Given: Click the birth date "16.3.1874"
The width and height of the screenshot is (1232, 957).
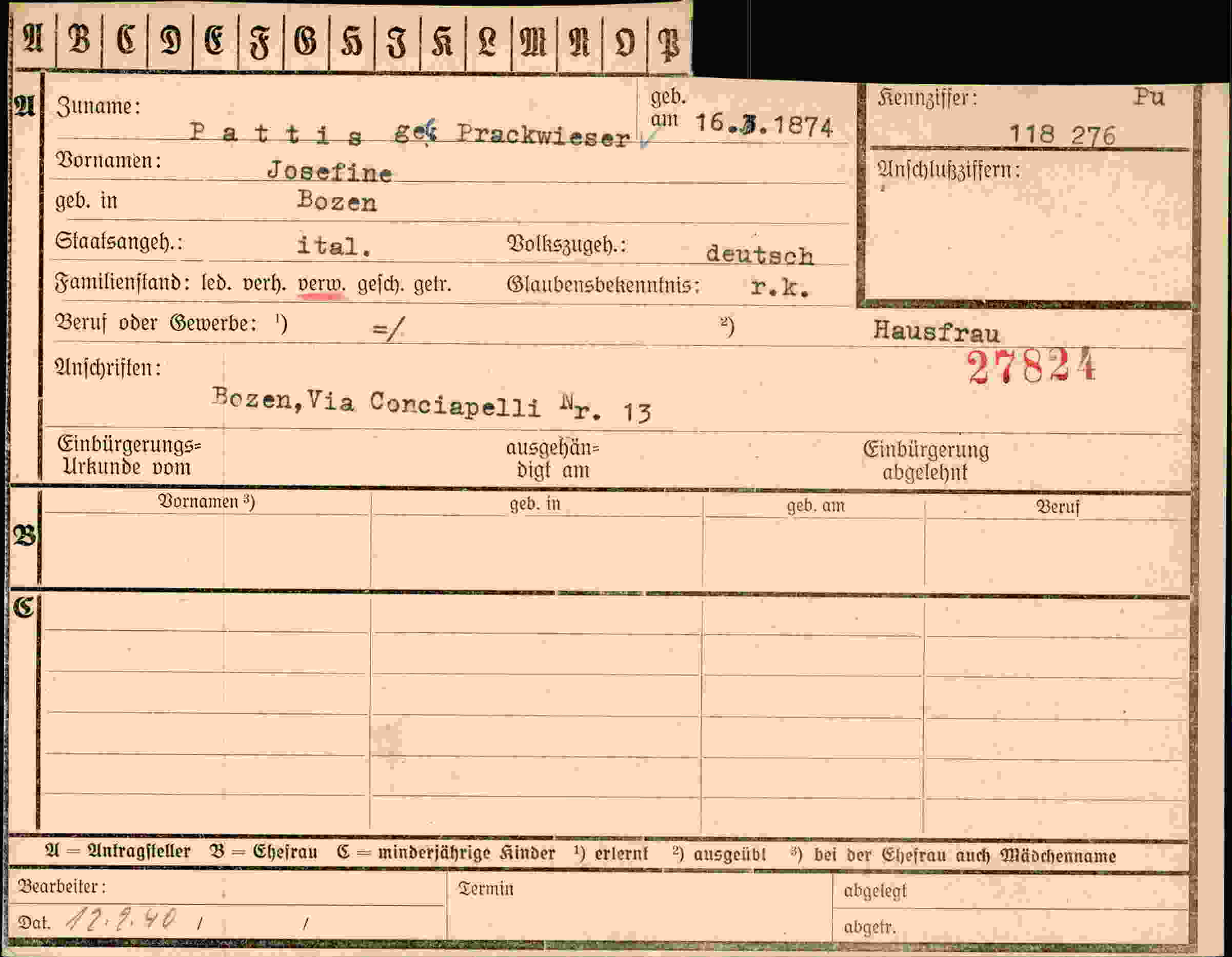Looking at the screenshot, I should click(x=764, y=125).
